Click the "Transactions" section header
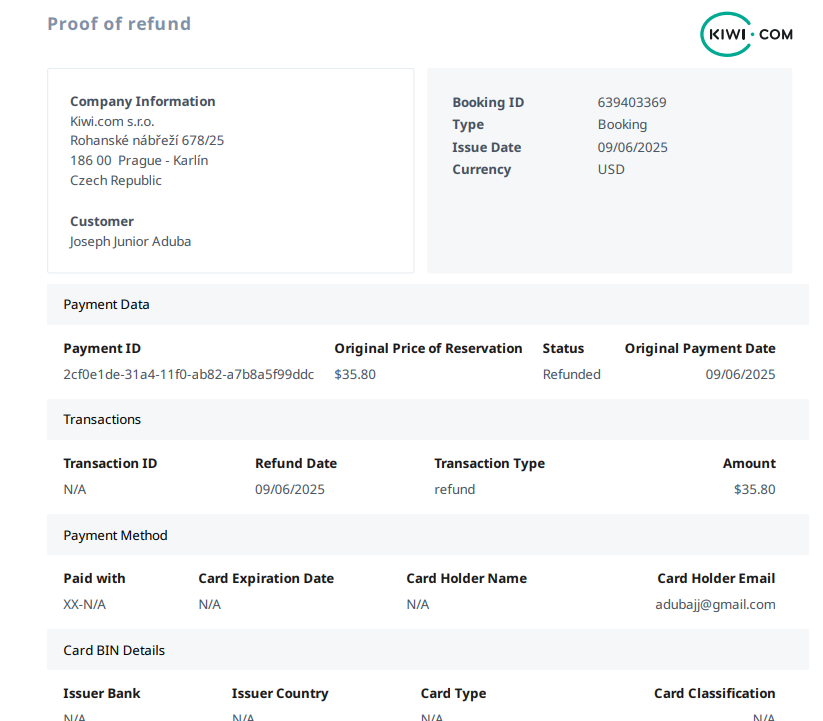The image size is (823, 721). [428, 420]
